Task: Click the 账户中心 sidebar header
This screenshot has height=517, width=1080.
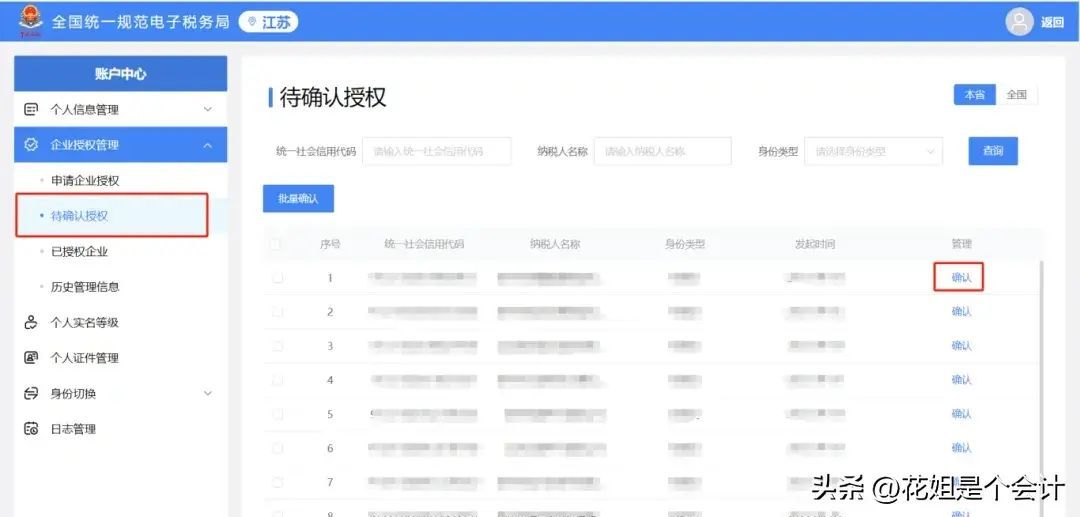Action: pos(121,74)
